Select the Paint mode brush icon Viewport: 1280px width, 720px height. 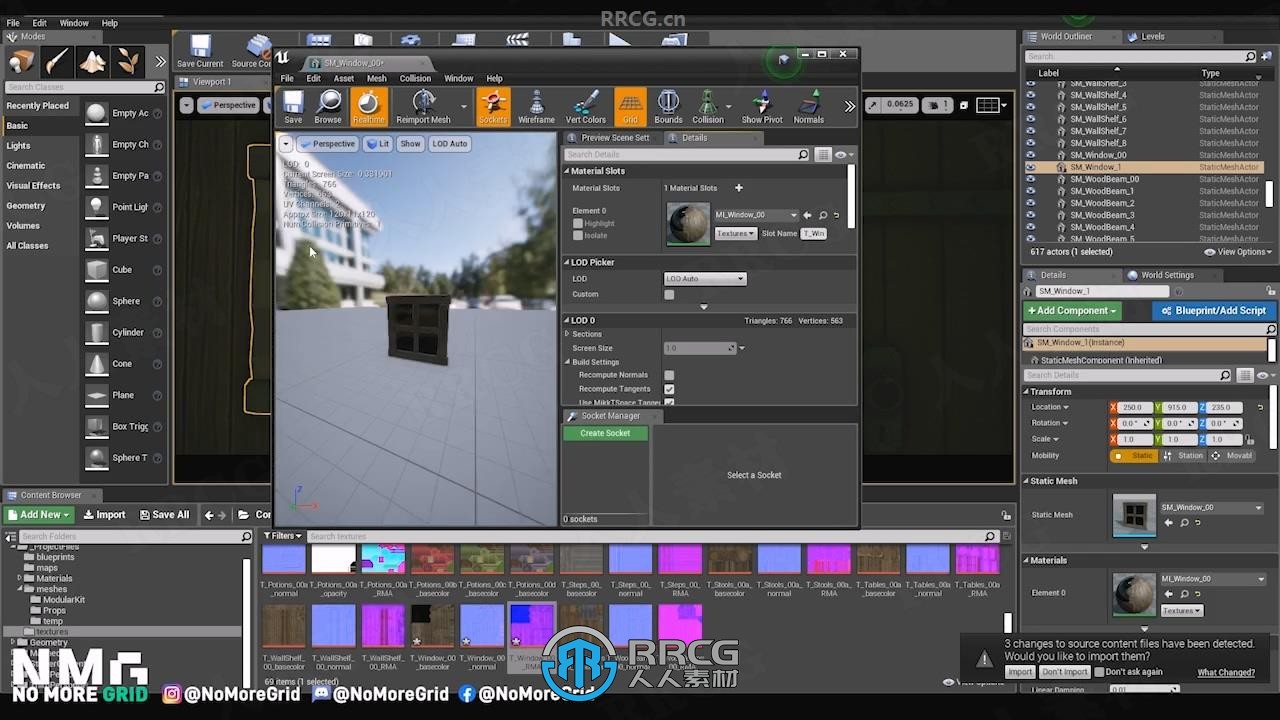[57, 62]
